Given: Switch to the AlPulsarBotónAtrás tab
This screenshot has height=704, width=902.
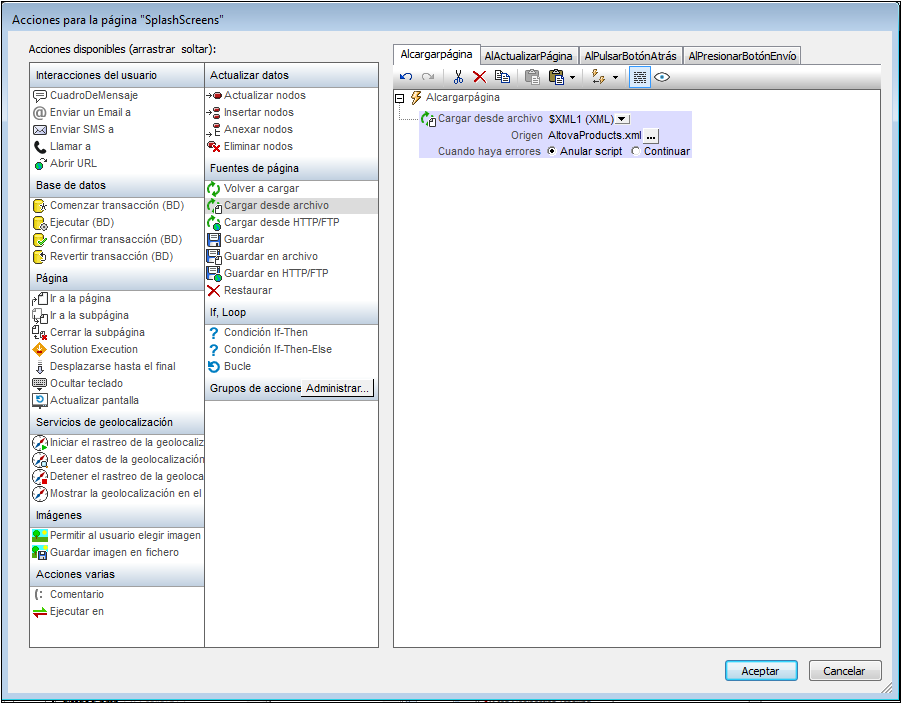Looking at the screenshot, I should (630, 56).
